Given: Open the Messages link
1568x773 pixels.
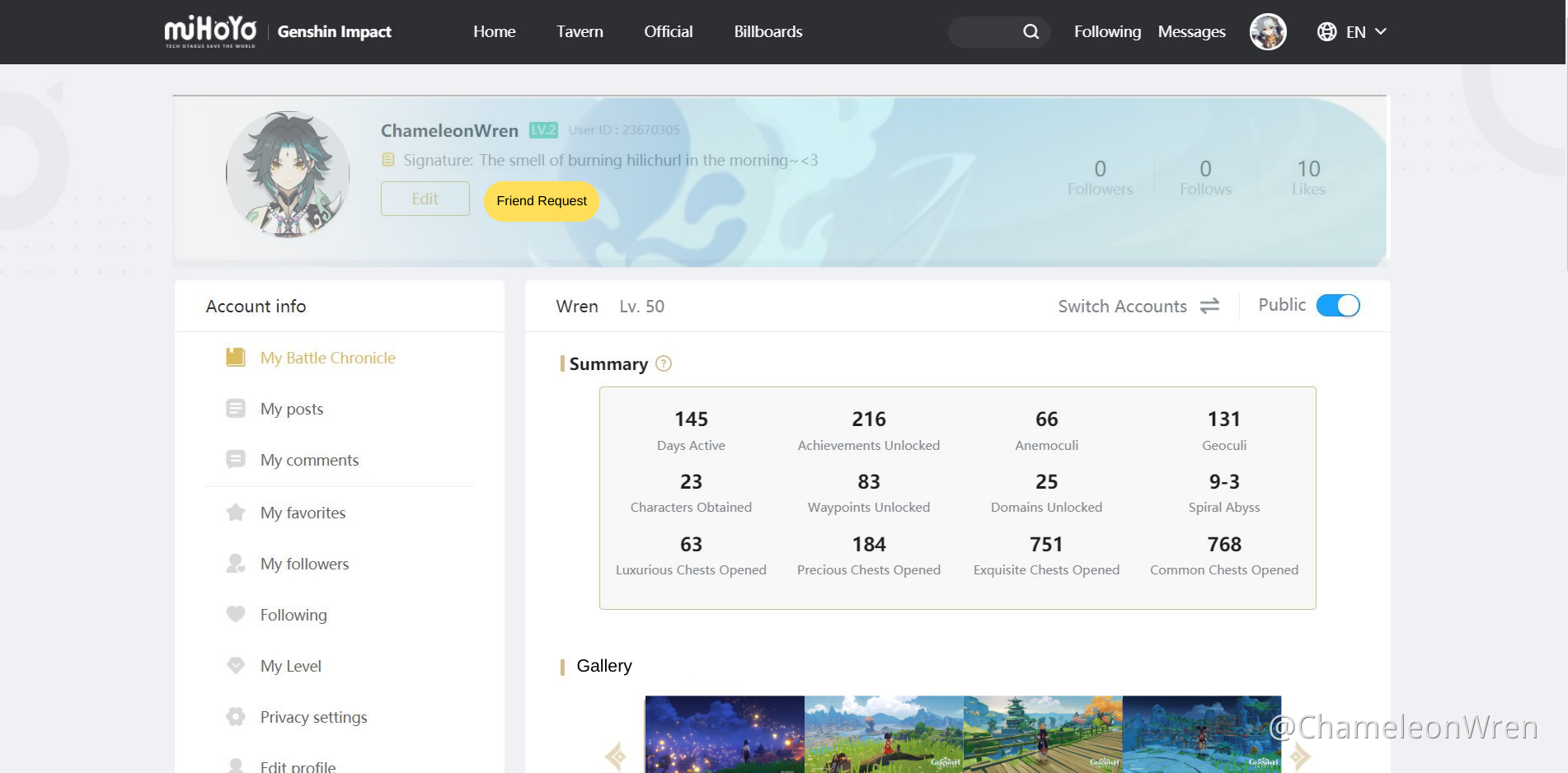Looking at the screenshot, I should (x=1191, y=32).
